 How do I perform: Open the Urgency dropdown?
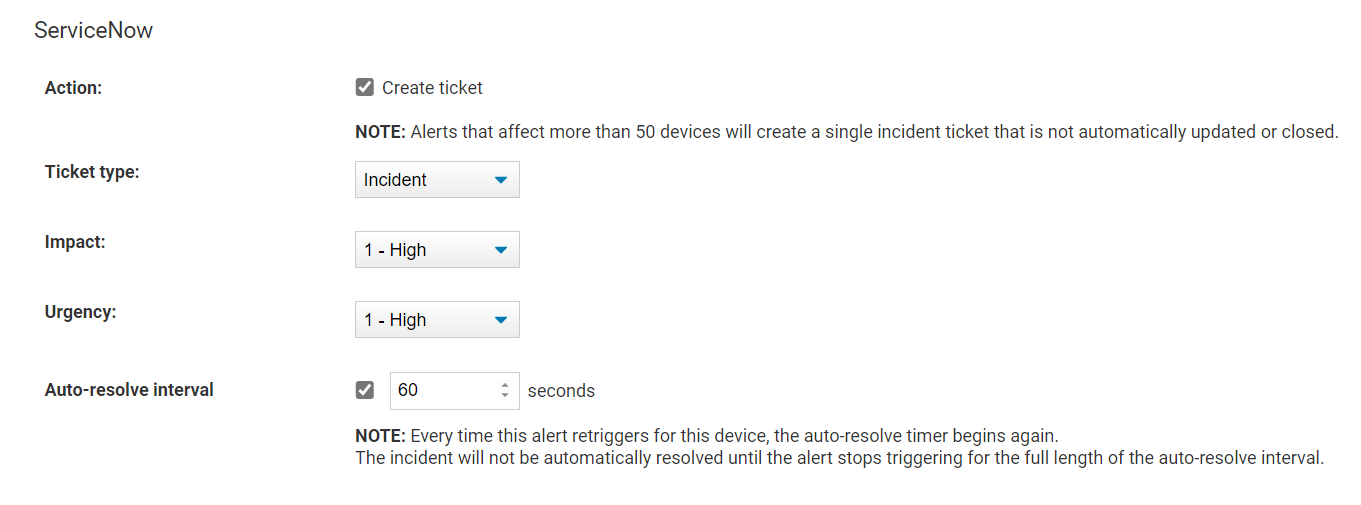pos(437,320)
